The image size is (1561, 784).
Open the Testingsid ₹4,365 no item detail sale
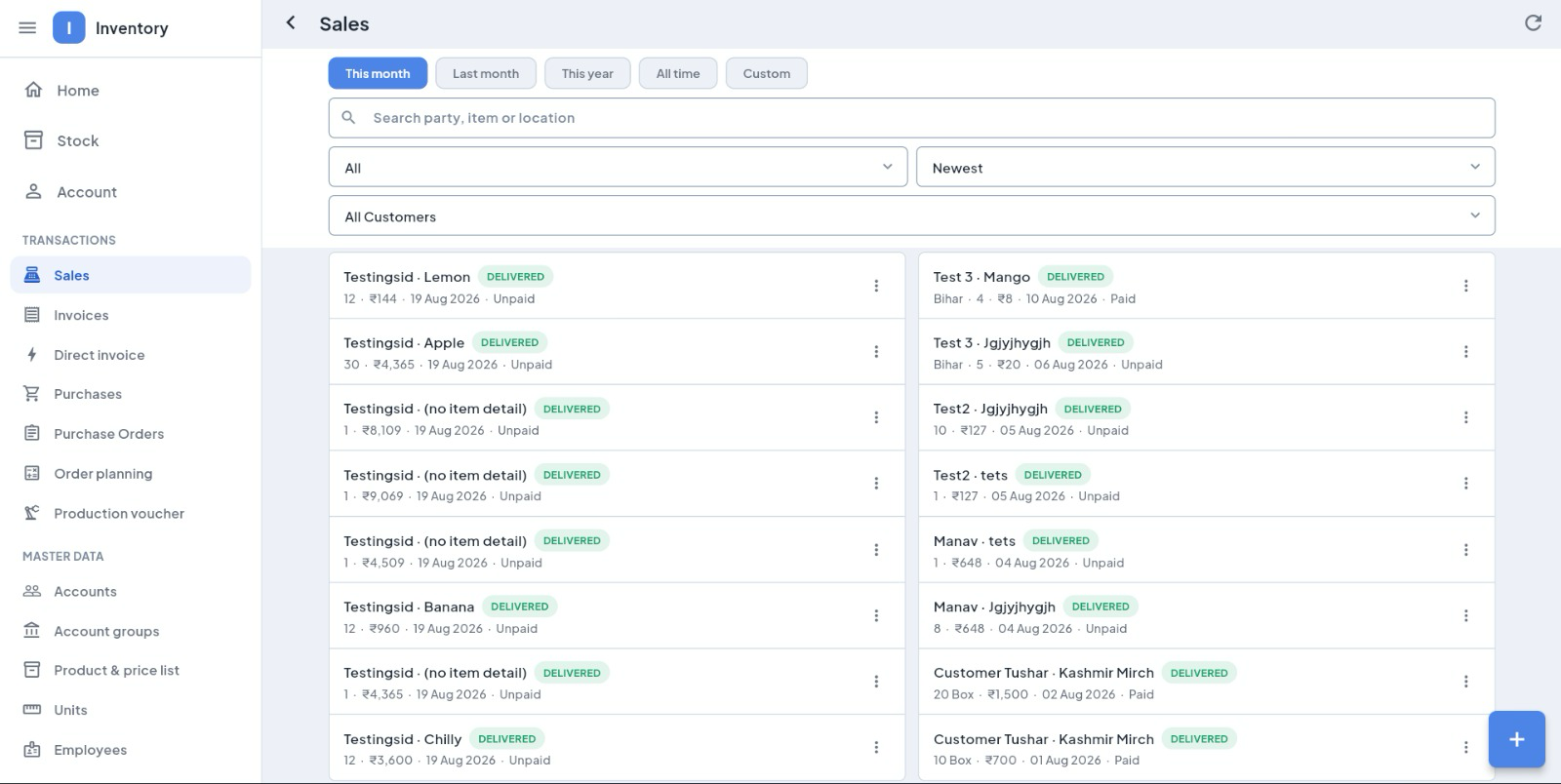[x=617, y=682]
